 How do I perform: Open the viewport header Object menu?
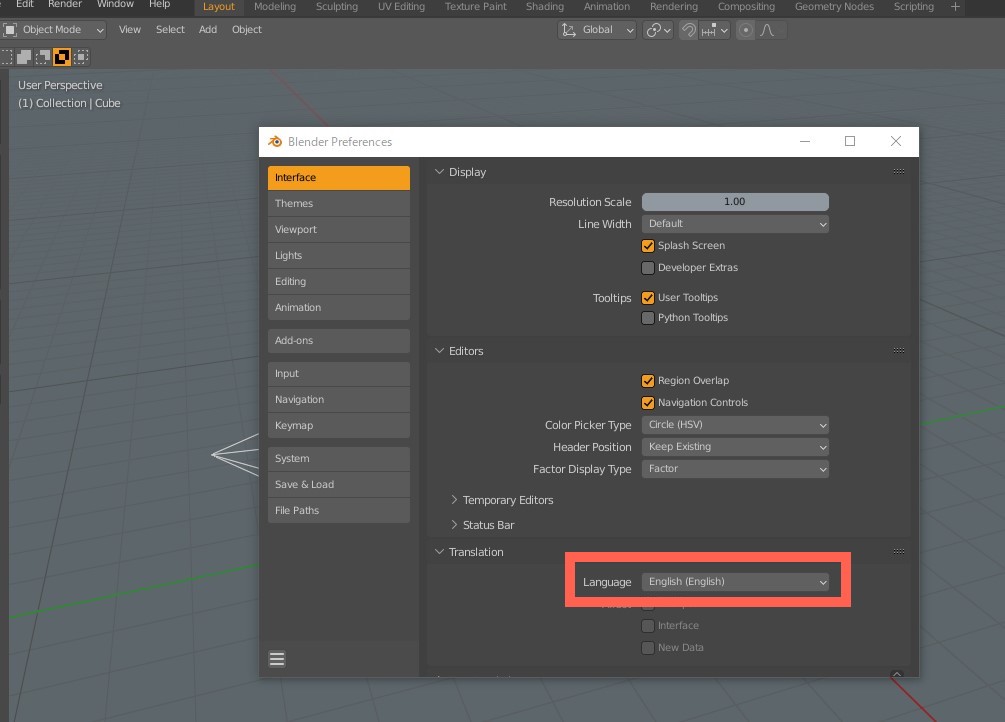(247, 29)
